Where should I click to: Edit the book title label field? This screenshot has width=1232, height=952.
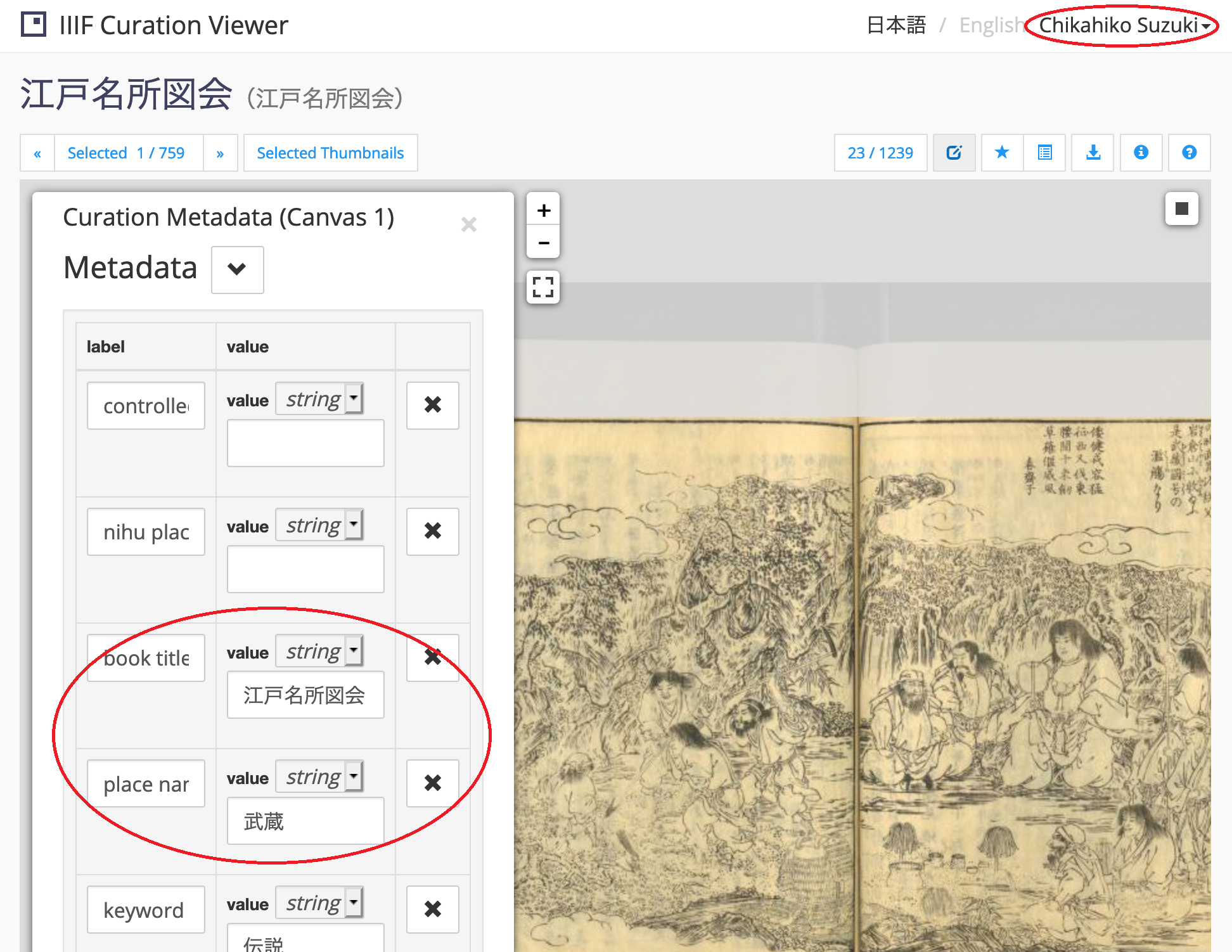tap(146, 658)
